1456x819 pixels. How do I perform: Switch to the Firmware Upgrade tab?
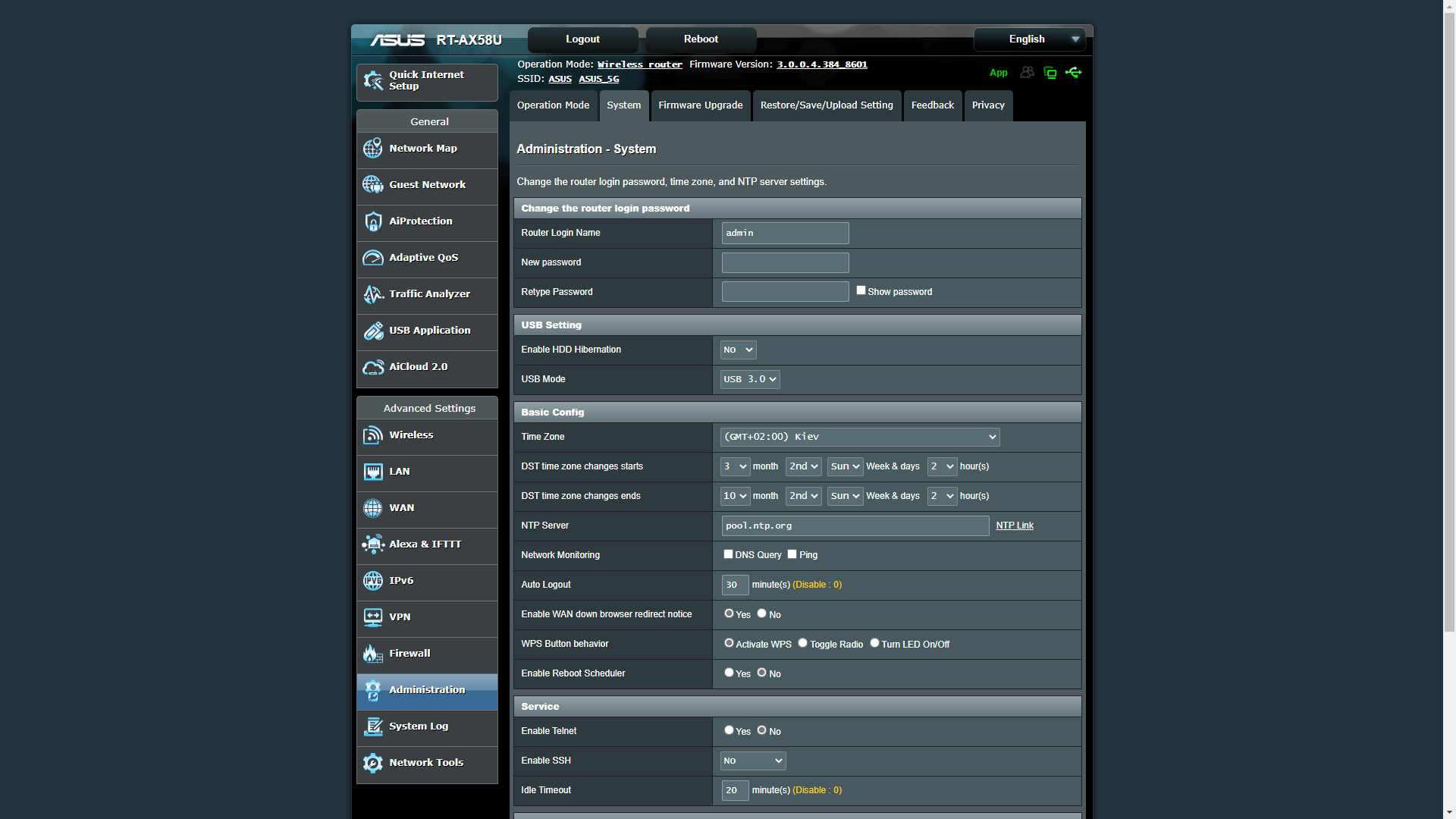pyautogui.click(x=700, y=105)
